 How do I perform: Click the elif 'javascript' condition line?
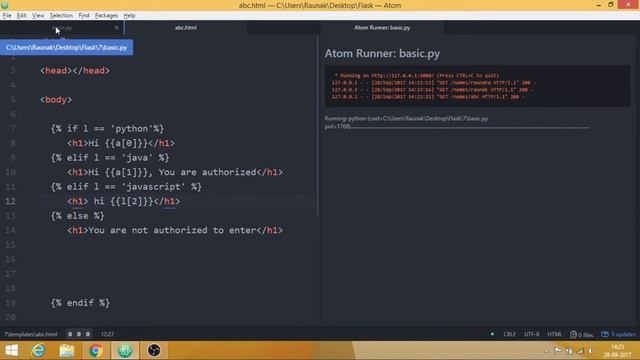pos(126,187)
